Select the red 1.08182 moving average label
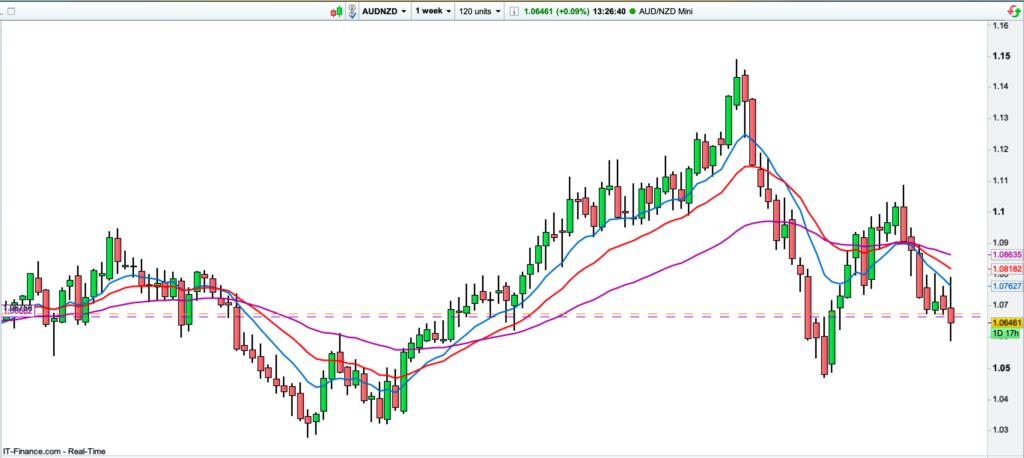 tap(1005, 270)
